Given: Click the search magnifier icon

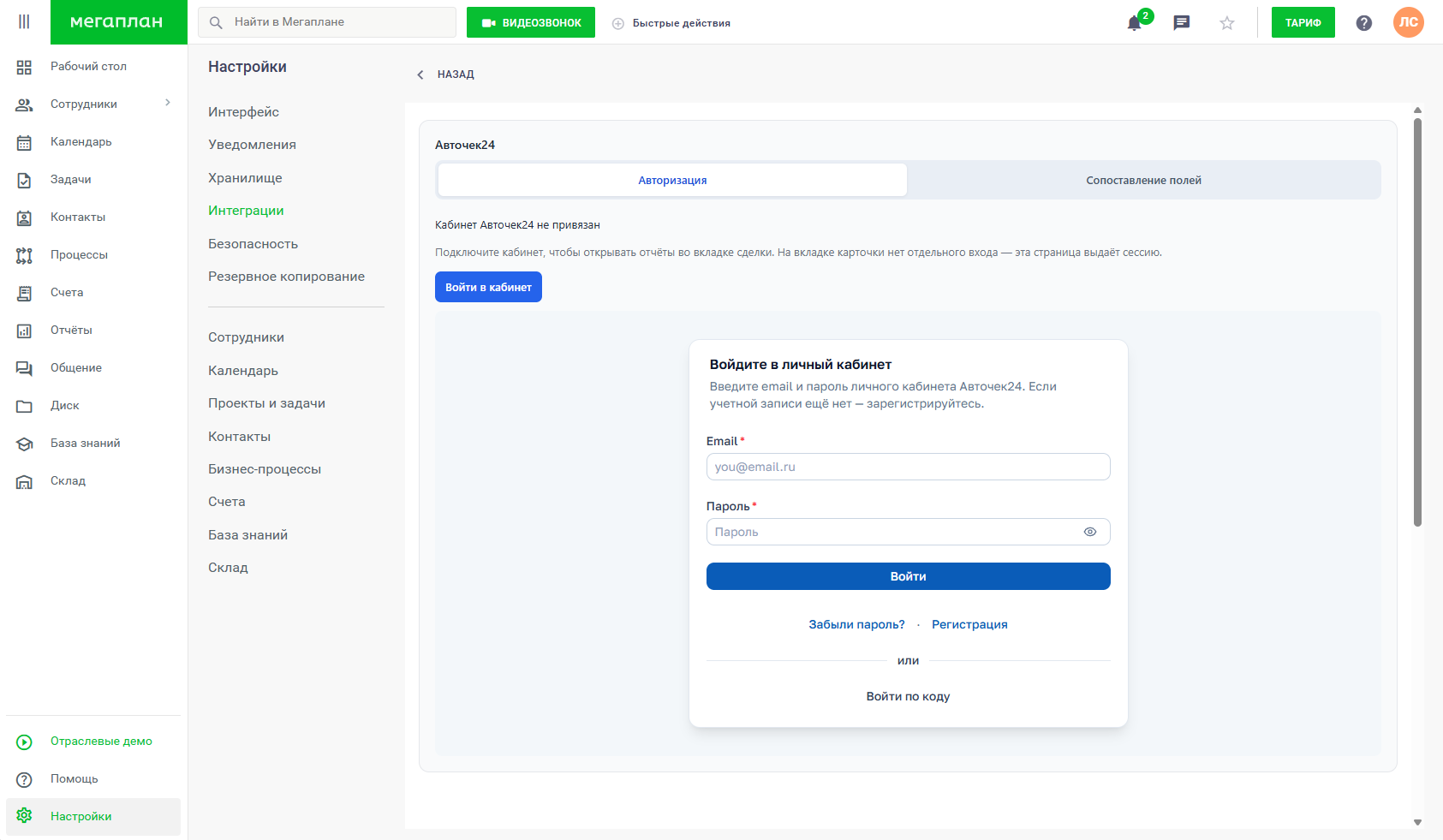Looking at the screenshot, I should (216, 22).
